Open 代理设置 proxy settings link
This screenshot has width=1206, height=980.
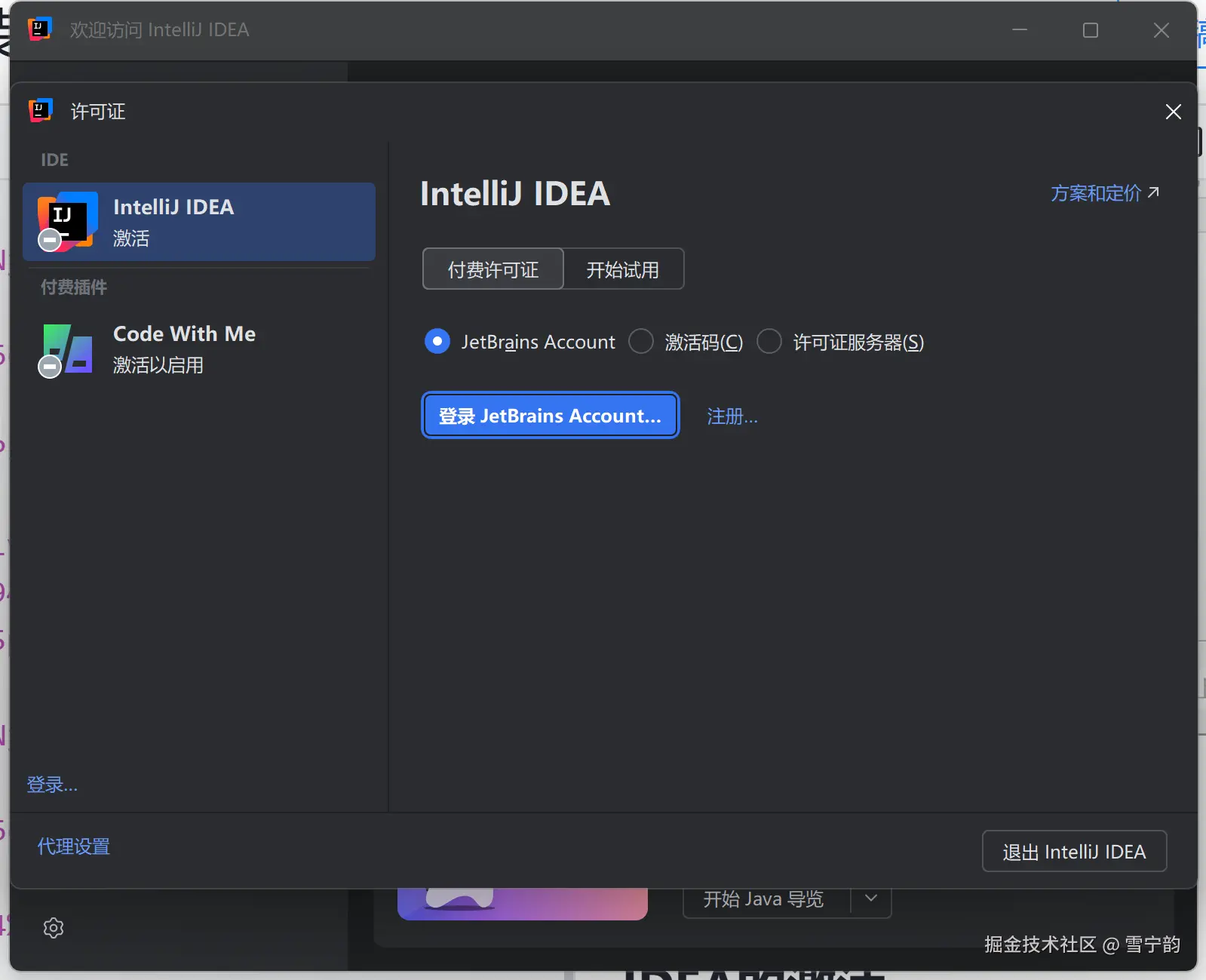click(74, 846)
